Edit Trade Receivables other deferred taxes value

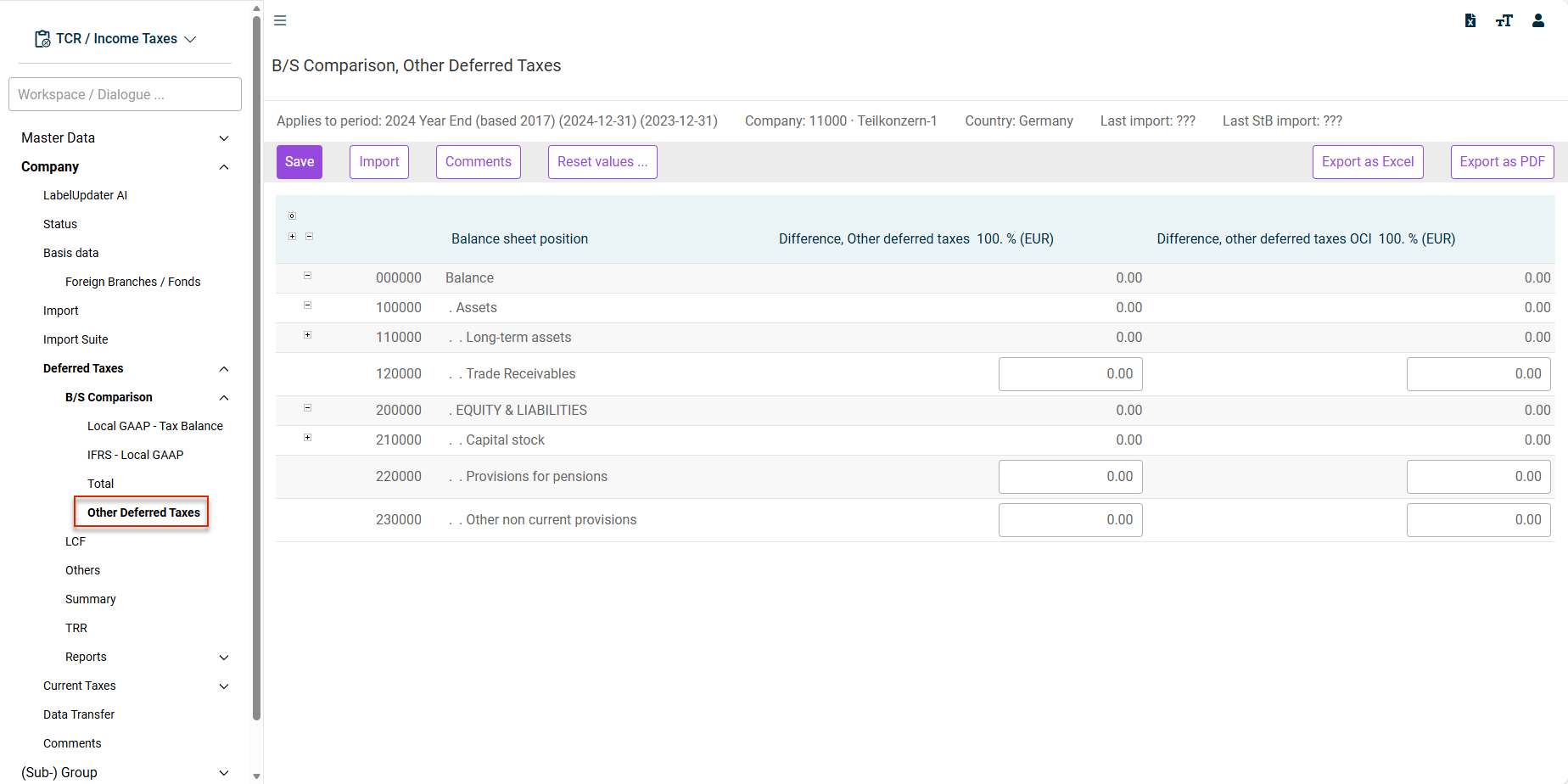[1071, 374]
